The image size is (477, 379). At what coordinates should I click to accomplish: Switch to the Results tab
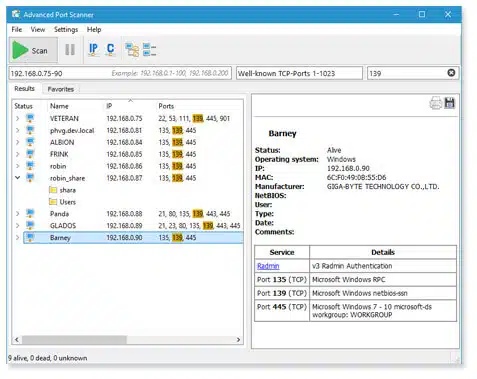click(x=24, y=88)
